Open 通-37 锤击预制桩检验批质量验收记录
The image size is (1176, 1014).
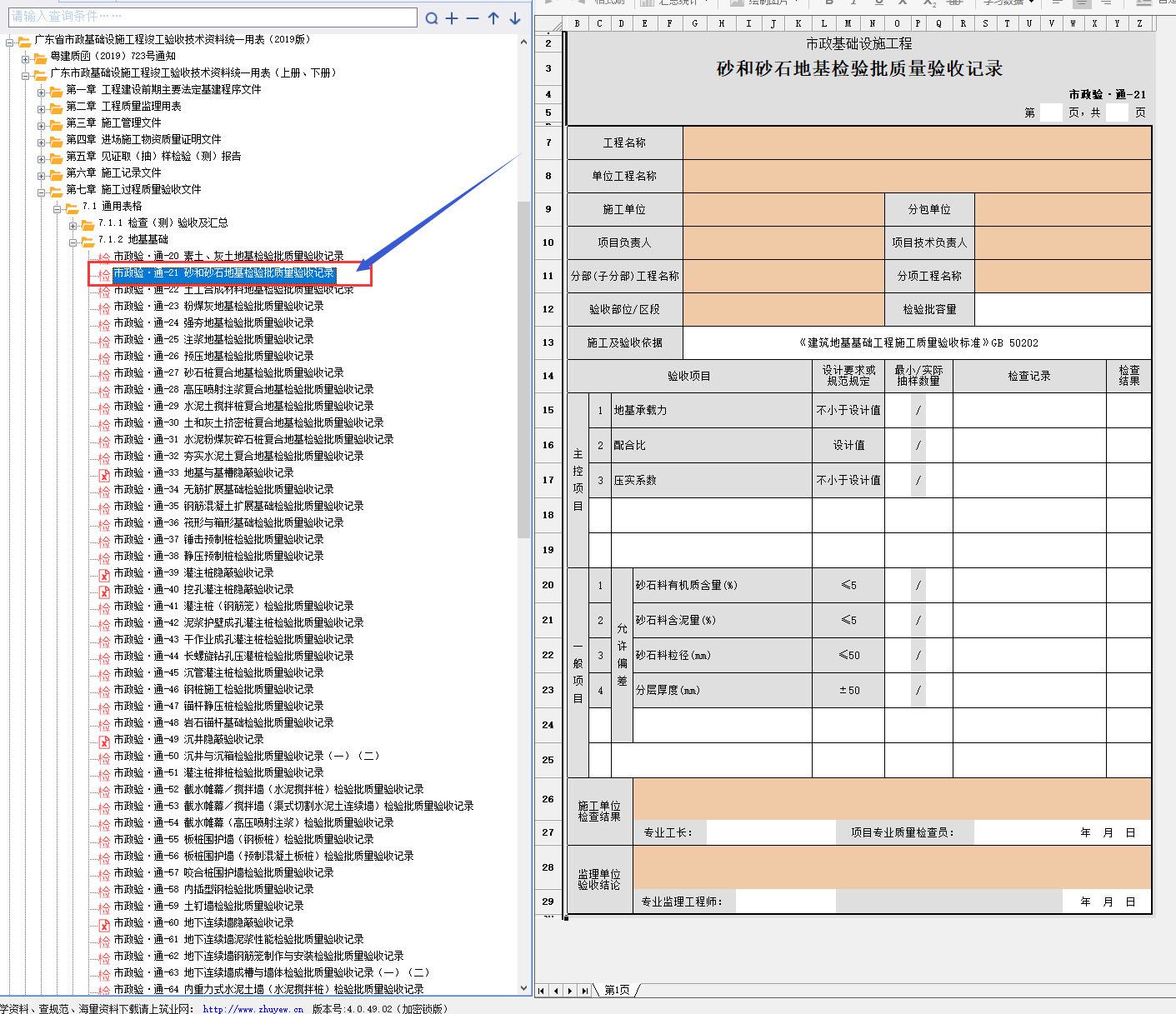(218, 540)
